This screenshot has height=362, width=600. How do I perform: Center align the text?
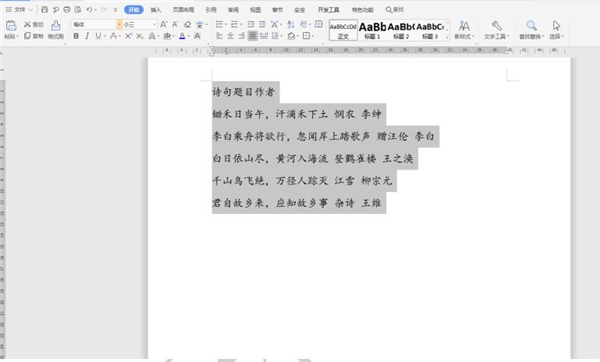(x=230, y=36)
